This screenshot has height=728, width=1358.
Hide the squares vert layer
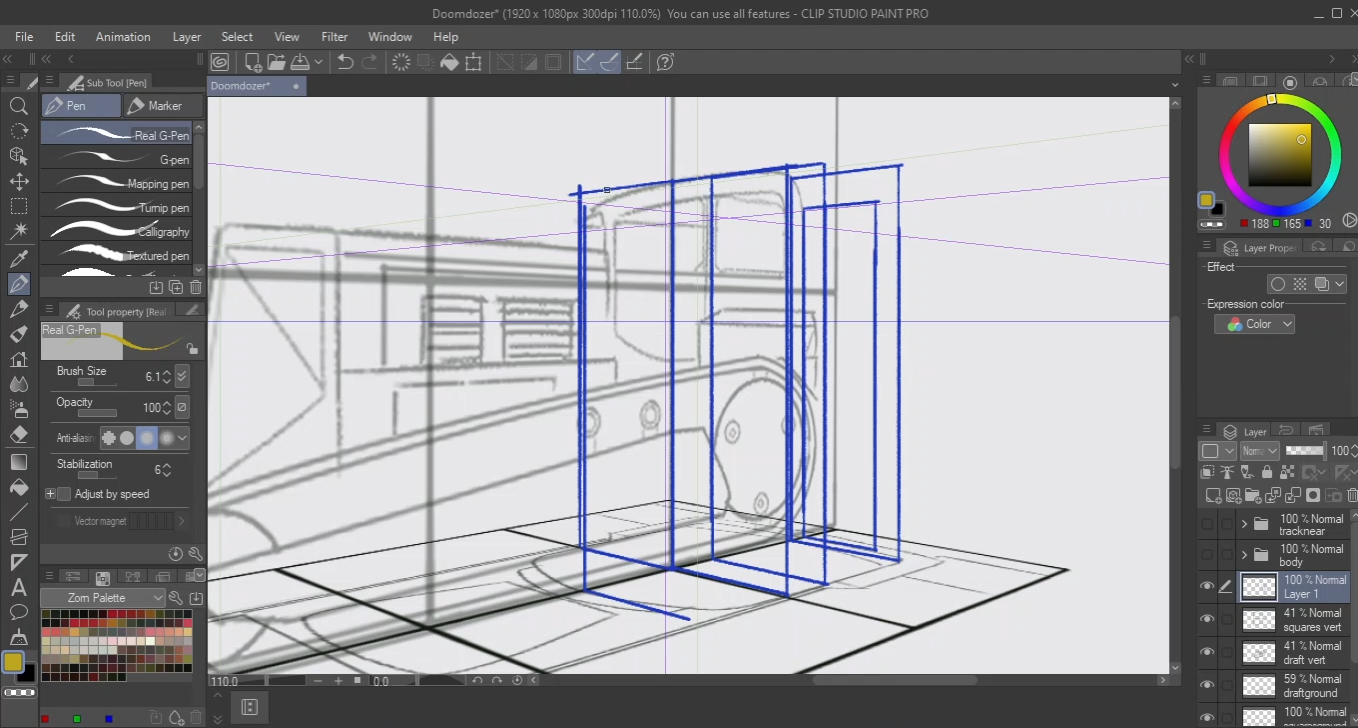[x=1207, y=620]
